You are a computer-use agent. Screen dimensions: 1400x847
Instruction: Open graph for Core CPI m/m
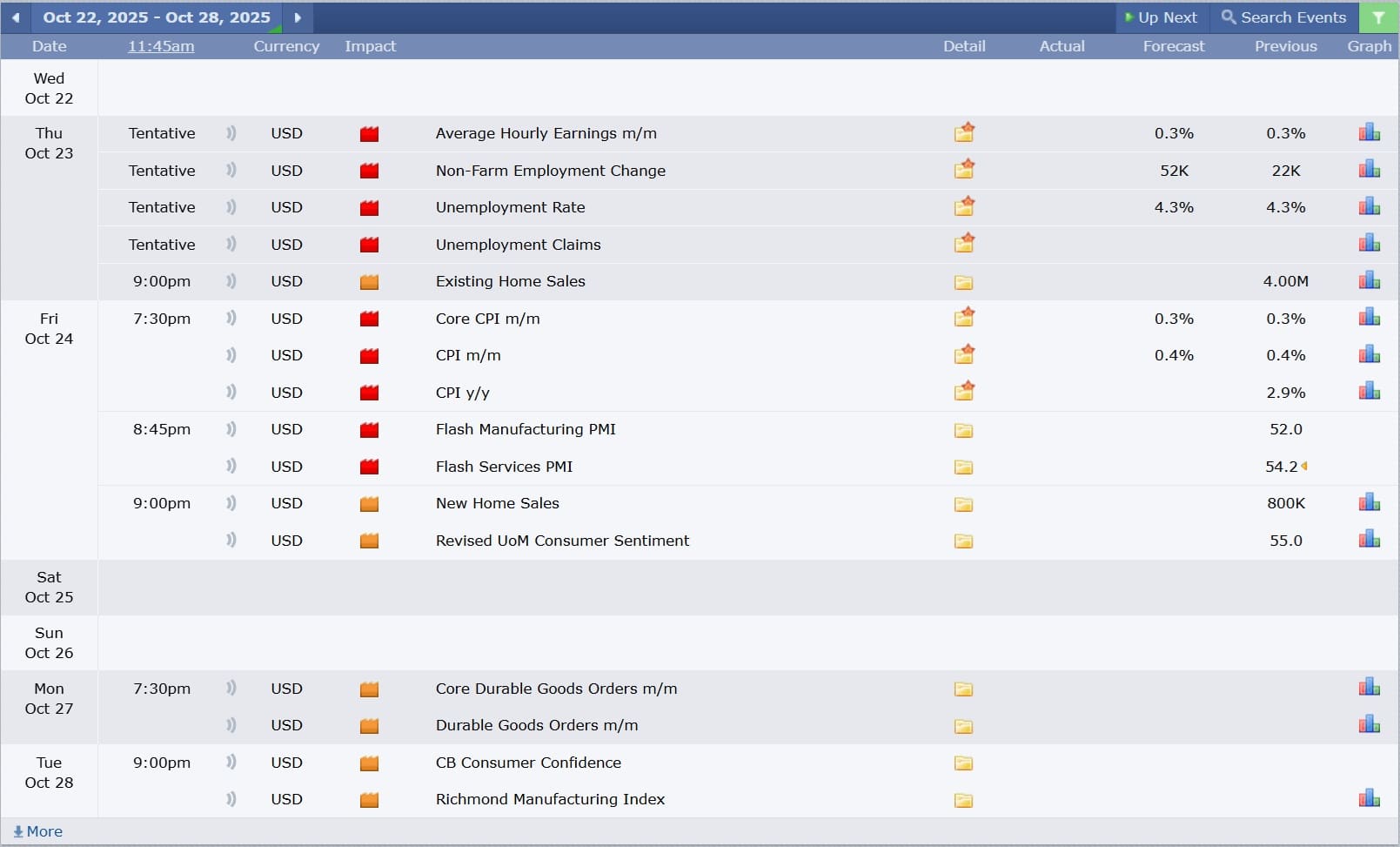[x=1369, y=318]
